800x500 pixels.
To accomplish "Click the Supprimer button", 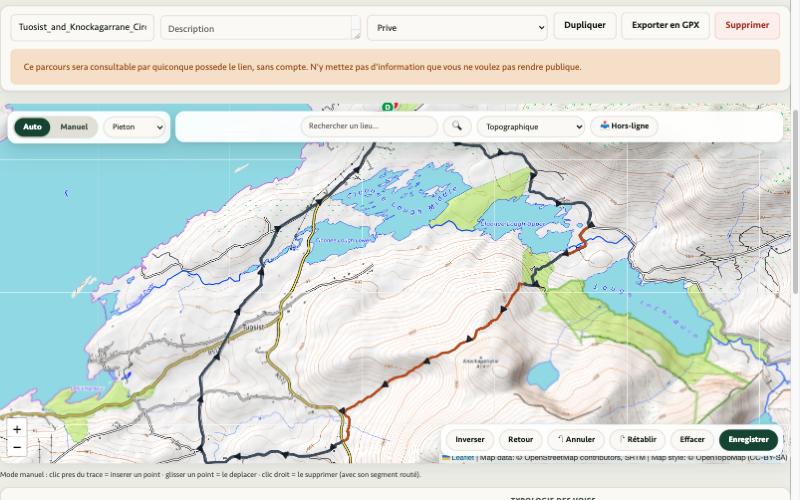I will tap(747, 25).
